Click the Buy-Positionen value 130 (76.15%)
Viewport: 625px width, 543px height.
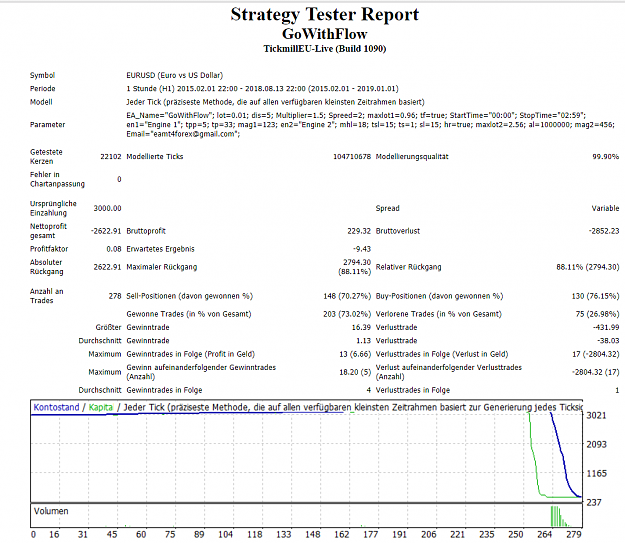(x=595, y=296)
